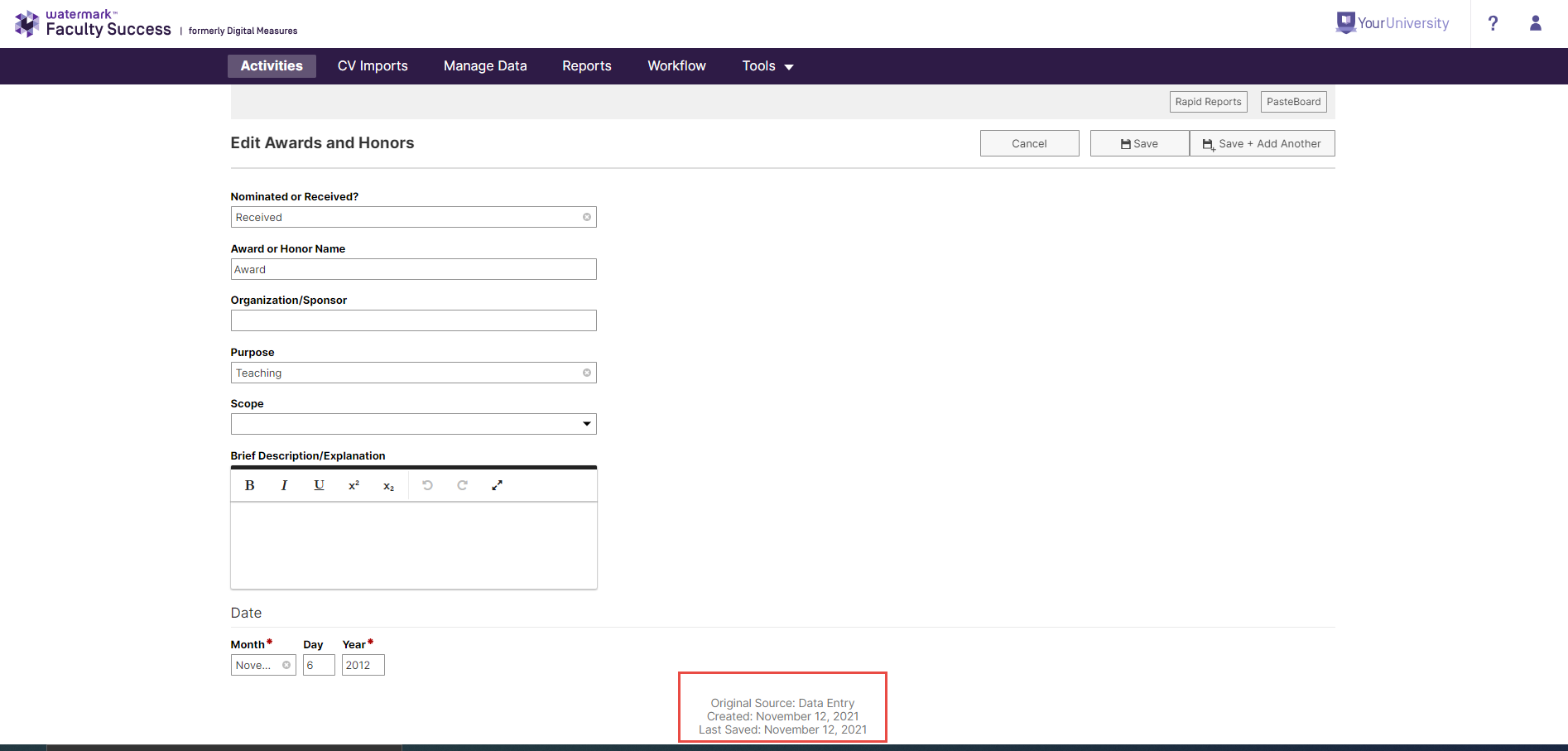This screenshot has width=1568, height=751.
Task: Click into the Brief Description text area
Action: [413, 546]
